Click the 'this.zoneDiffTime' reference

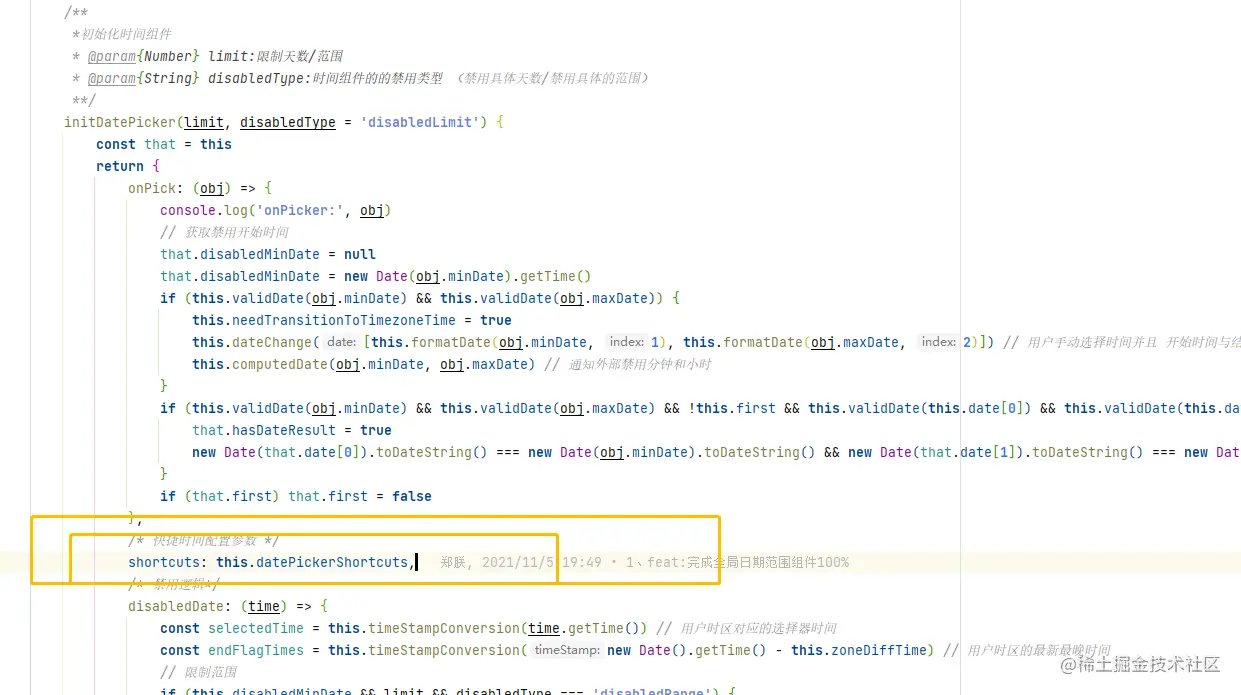pos(860,650)
